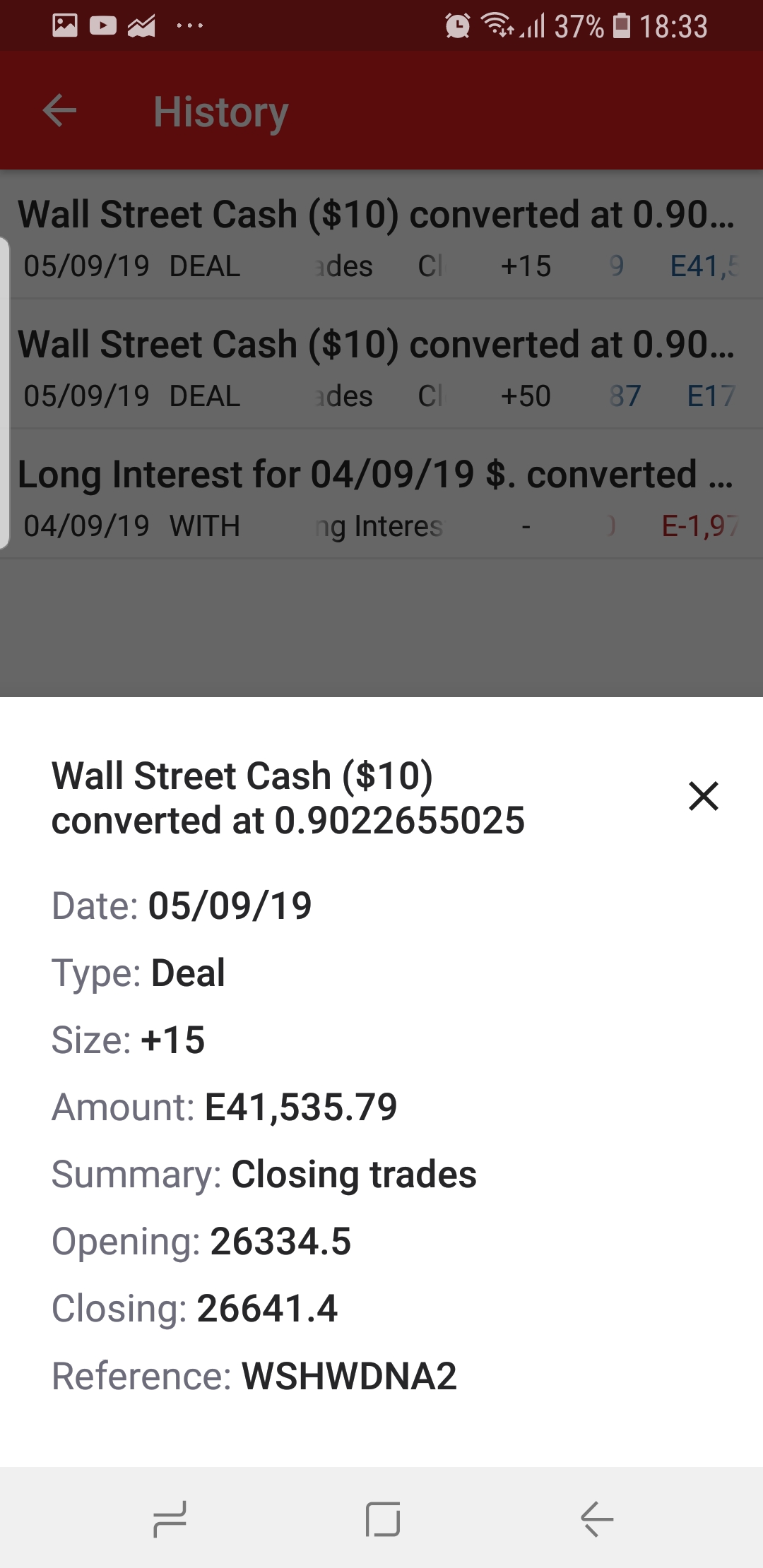
Task: Tap the chart app notification icon
Action: pyautogui.click(x=142, y=26)
